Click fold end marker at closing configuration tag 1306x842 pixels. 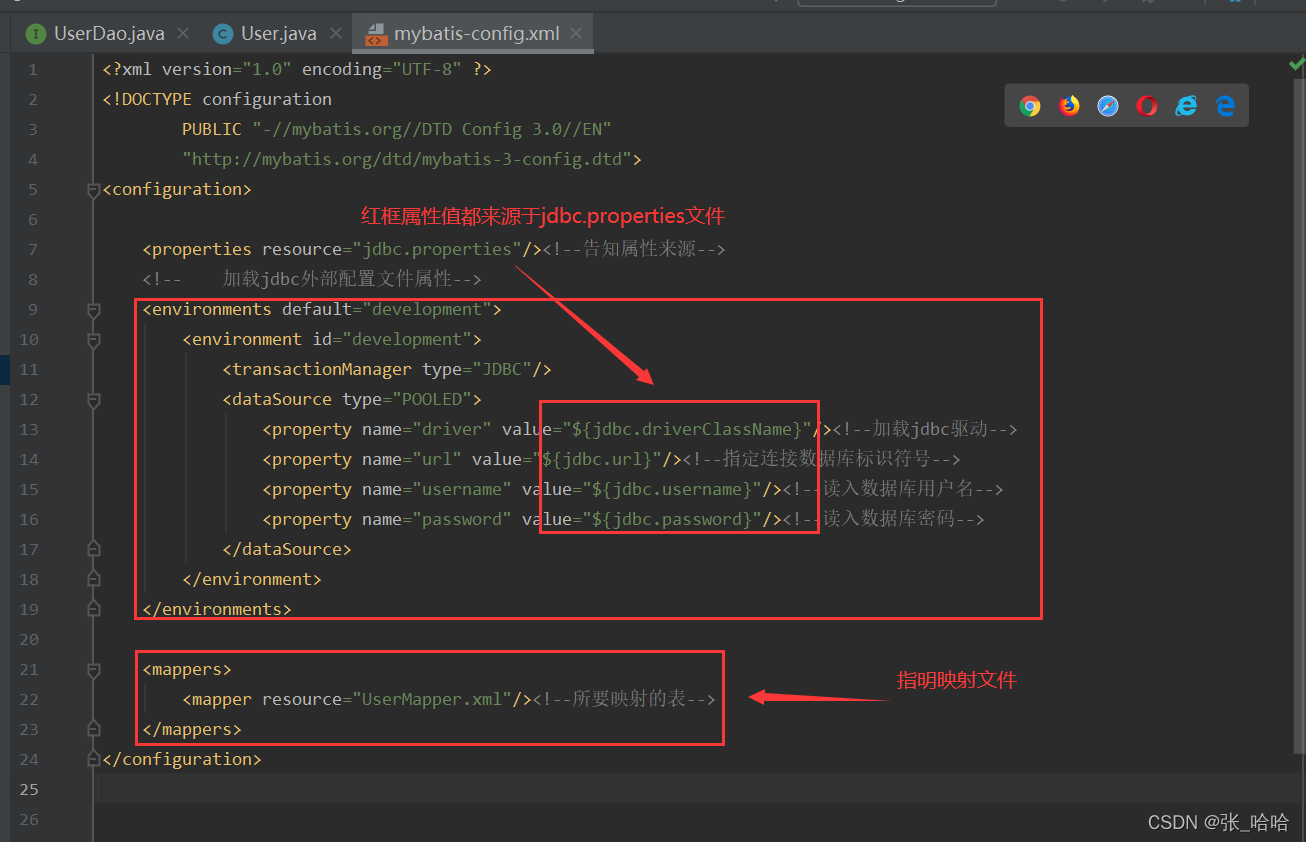[x=94, y=758]
